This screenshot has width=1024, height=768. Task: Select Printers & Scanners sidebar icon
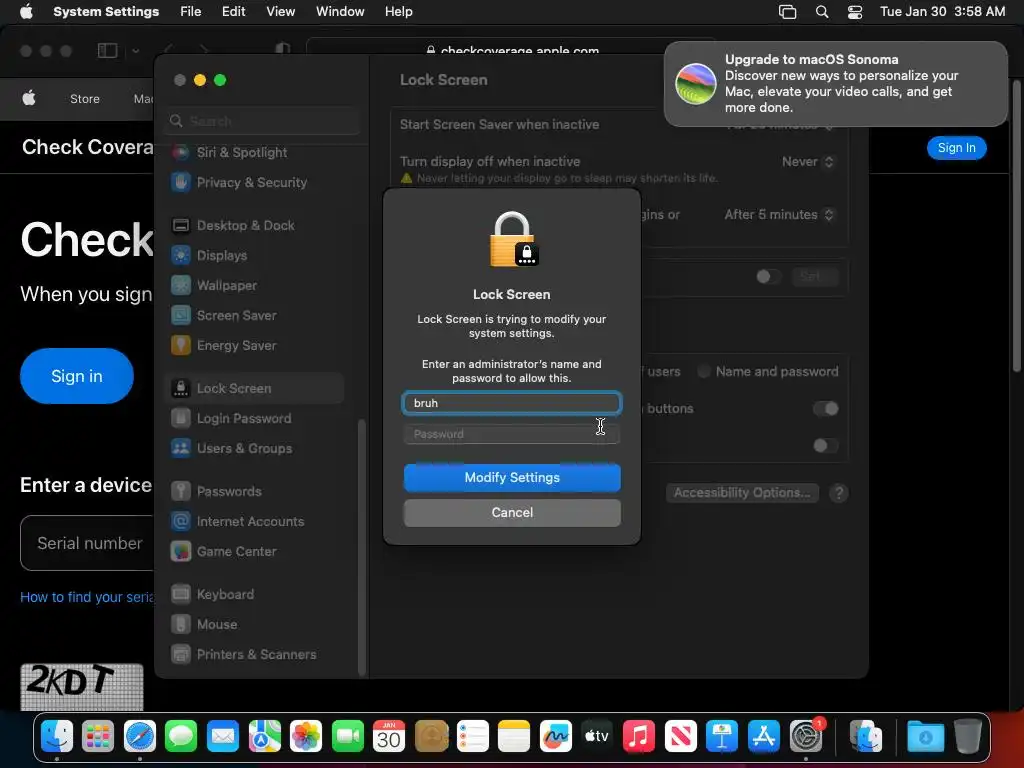tap(181, 654)
